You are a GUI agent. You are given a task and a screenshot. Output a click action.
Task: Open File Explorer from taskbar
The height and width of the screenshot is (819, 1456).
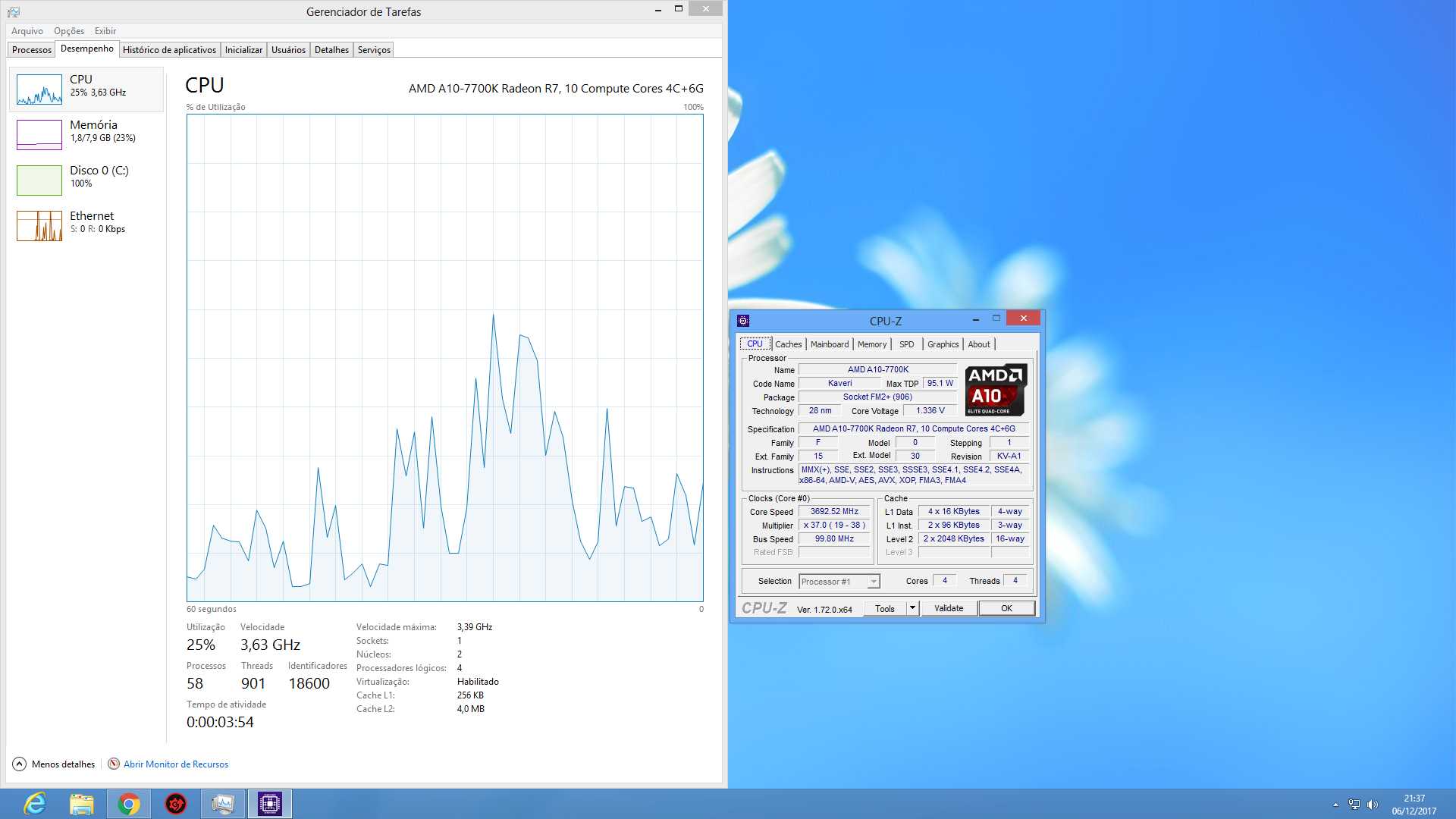[82, 804]
